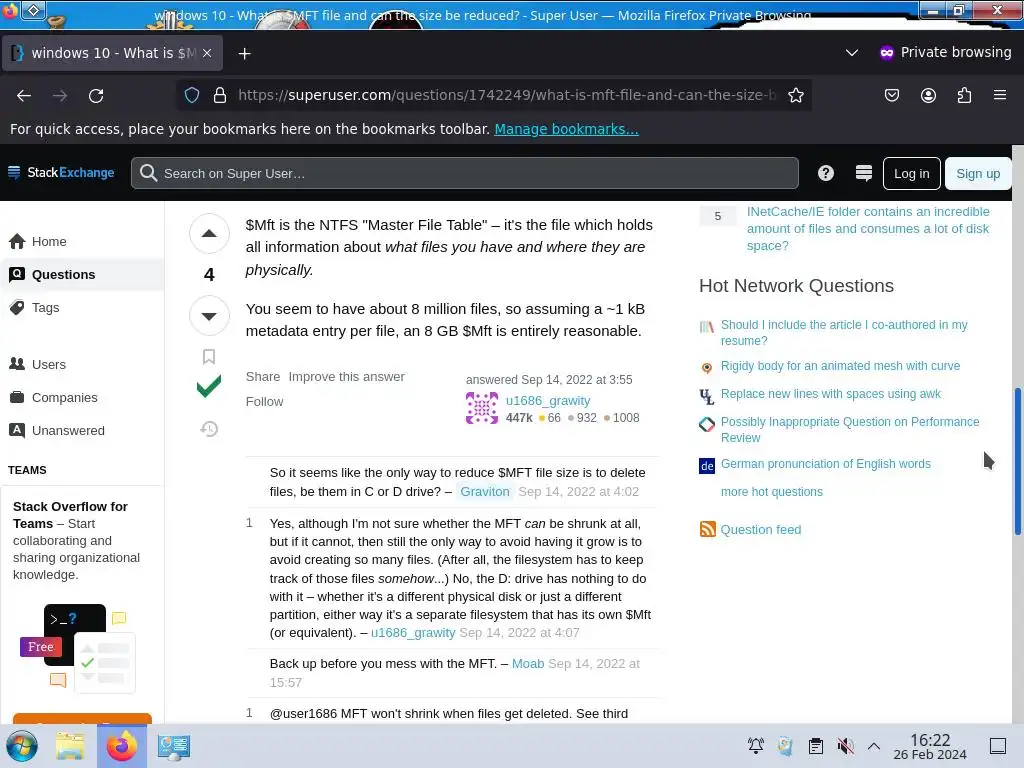Screen dimensions: 1024x768
Task: Bookmark this page with the star icon
Action: (795, 95)
